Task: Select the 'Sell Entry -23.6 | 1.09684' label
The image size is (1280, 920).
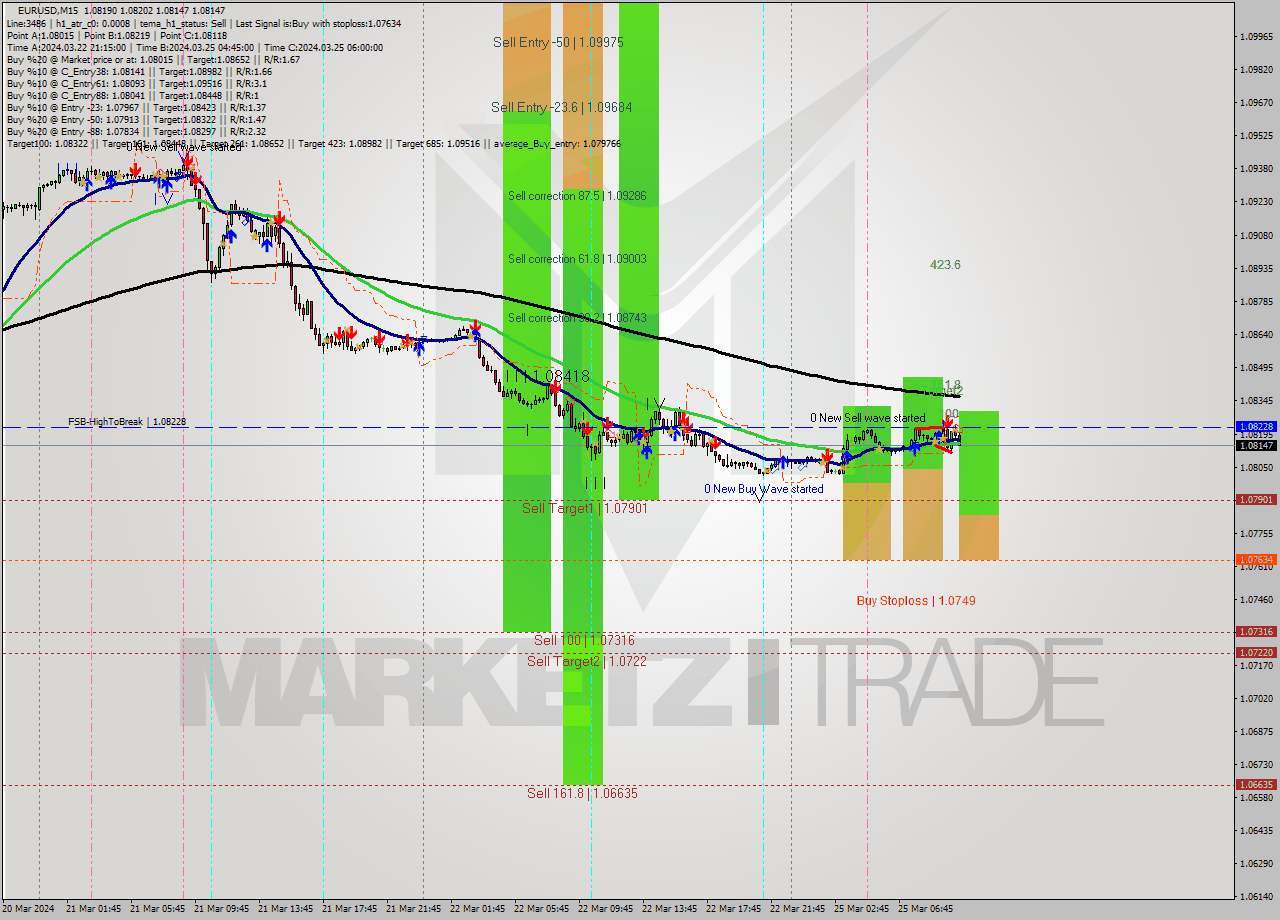Action: 561,107
